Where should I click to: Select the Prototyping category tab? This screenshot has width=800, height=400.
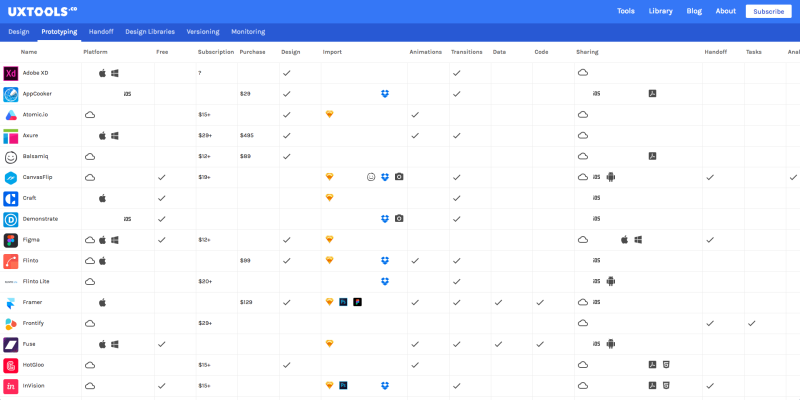[59, 32]
